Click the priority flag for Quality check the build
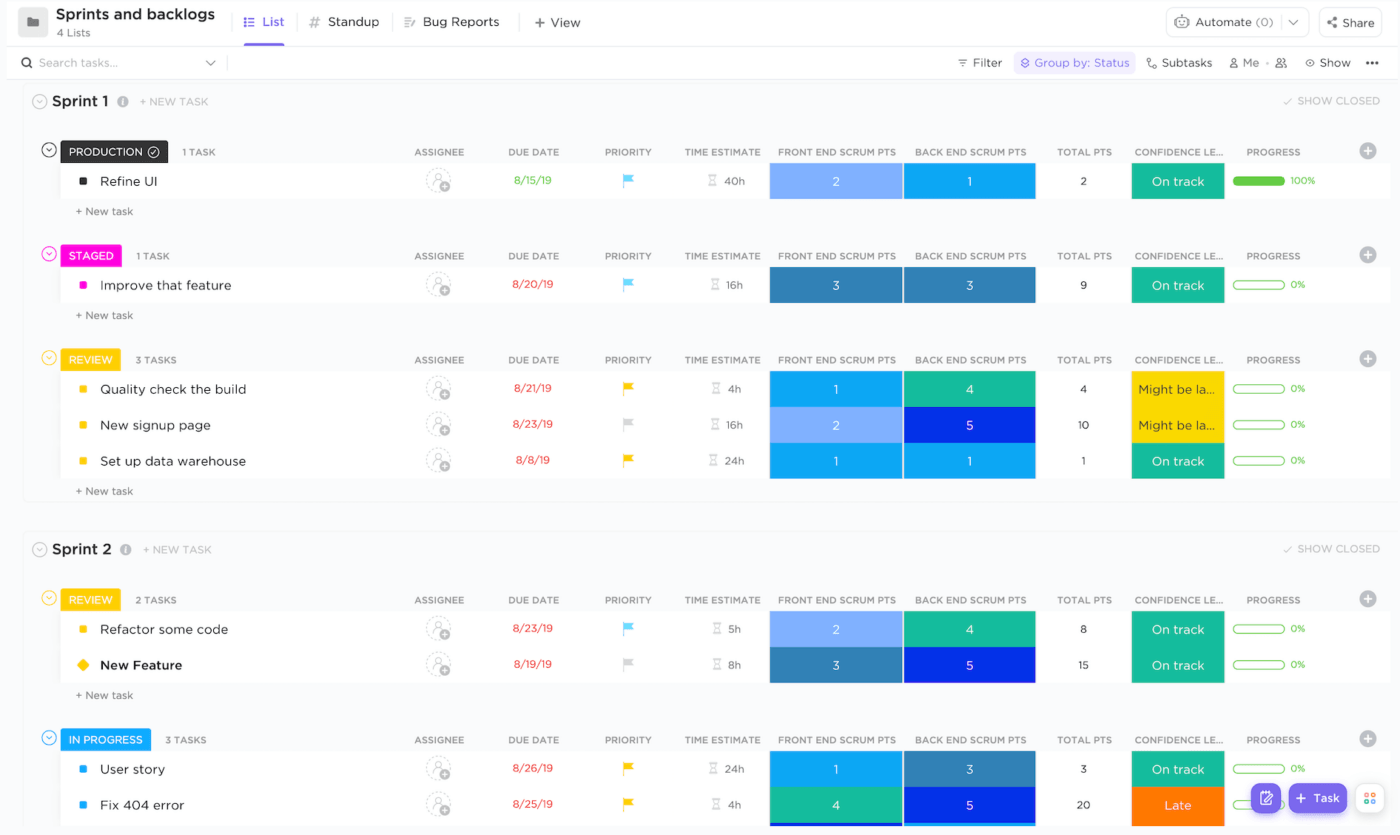Screen dimensions: 1400x835 pyautogui.click(x=628, y=389)
